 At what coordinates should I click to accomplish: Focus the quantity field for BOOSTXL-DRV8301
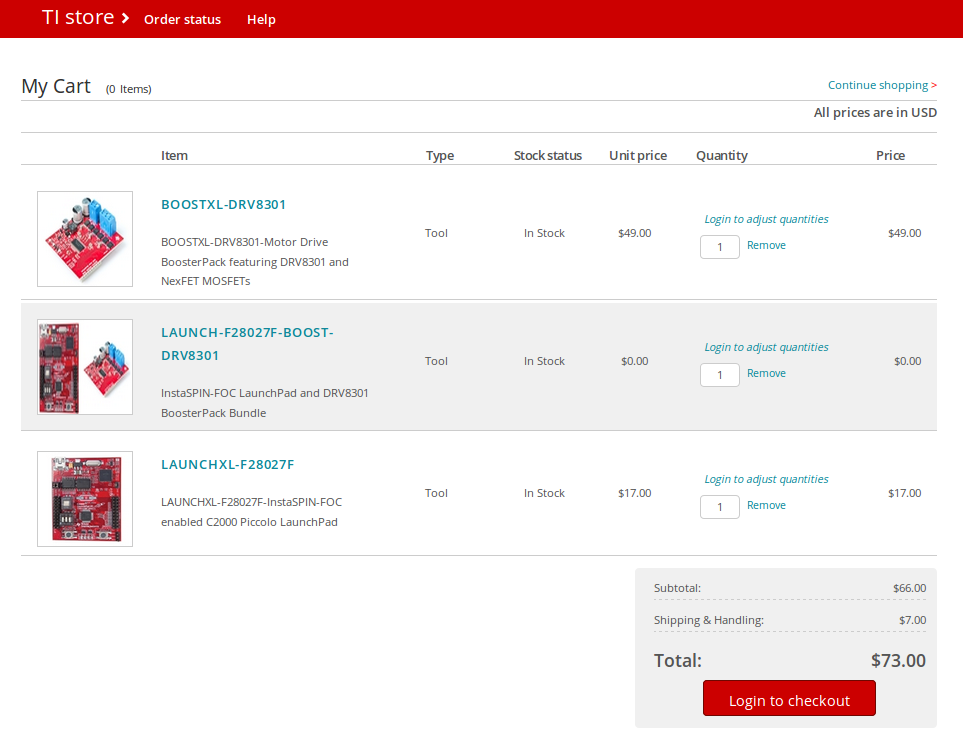720,247
